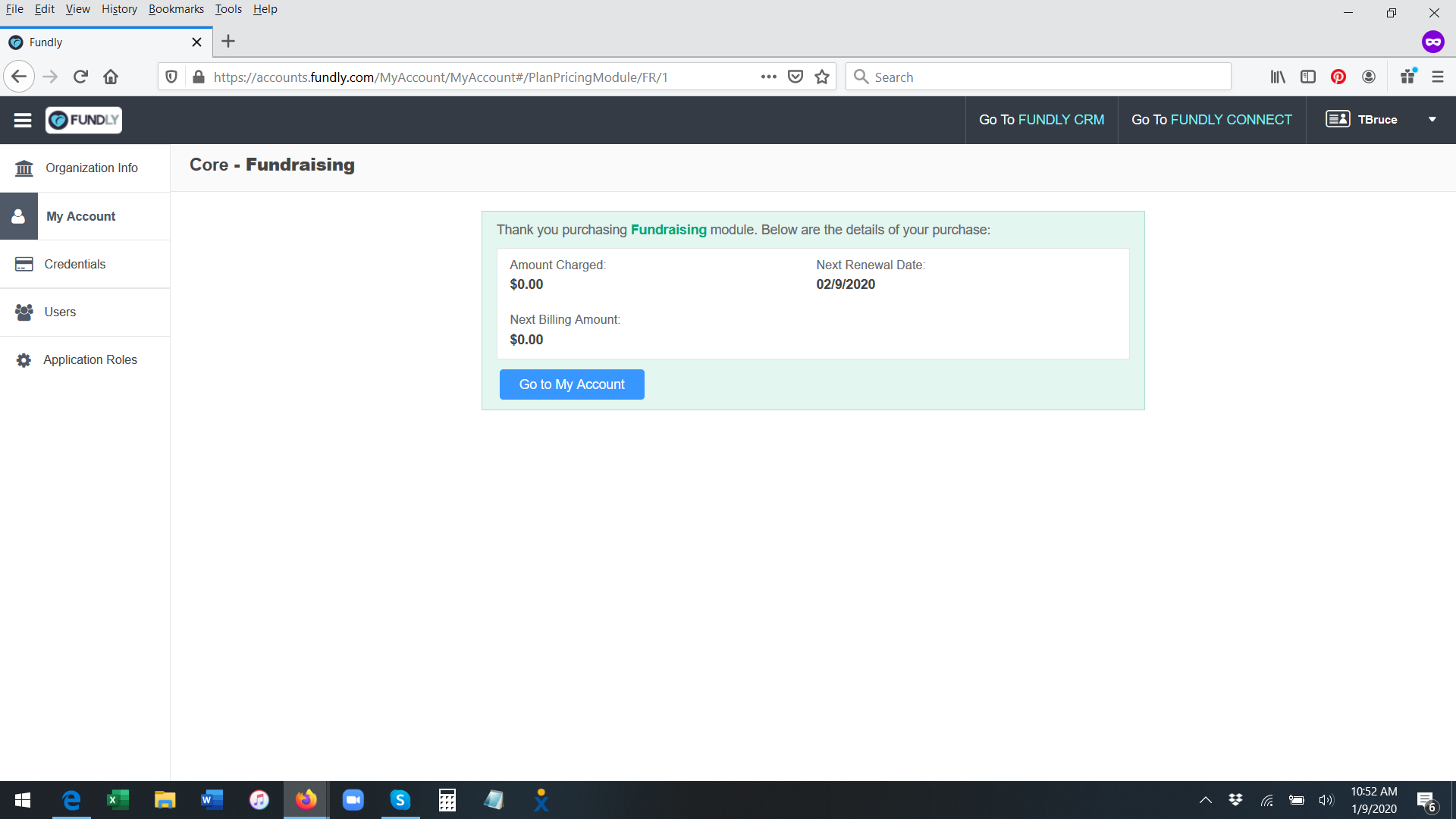Image resolution: width=1456 pixels, height=819 pixels.
Task: Click the Organization Info building icon
Action: point(24,168)
